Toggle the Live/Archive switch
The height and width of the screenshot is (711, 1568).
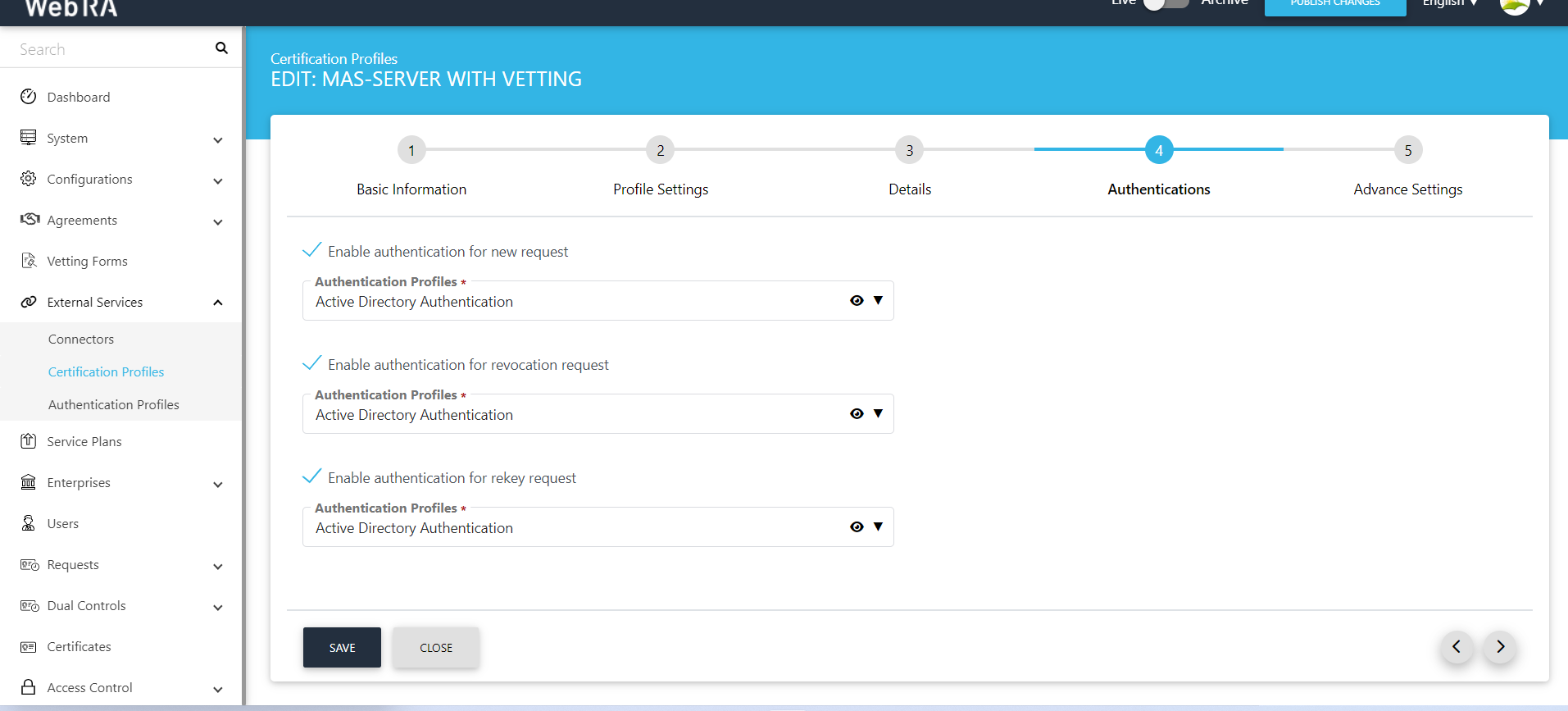pos(1165,3)
